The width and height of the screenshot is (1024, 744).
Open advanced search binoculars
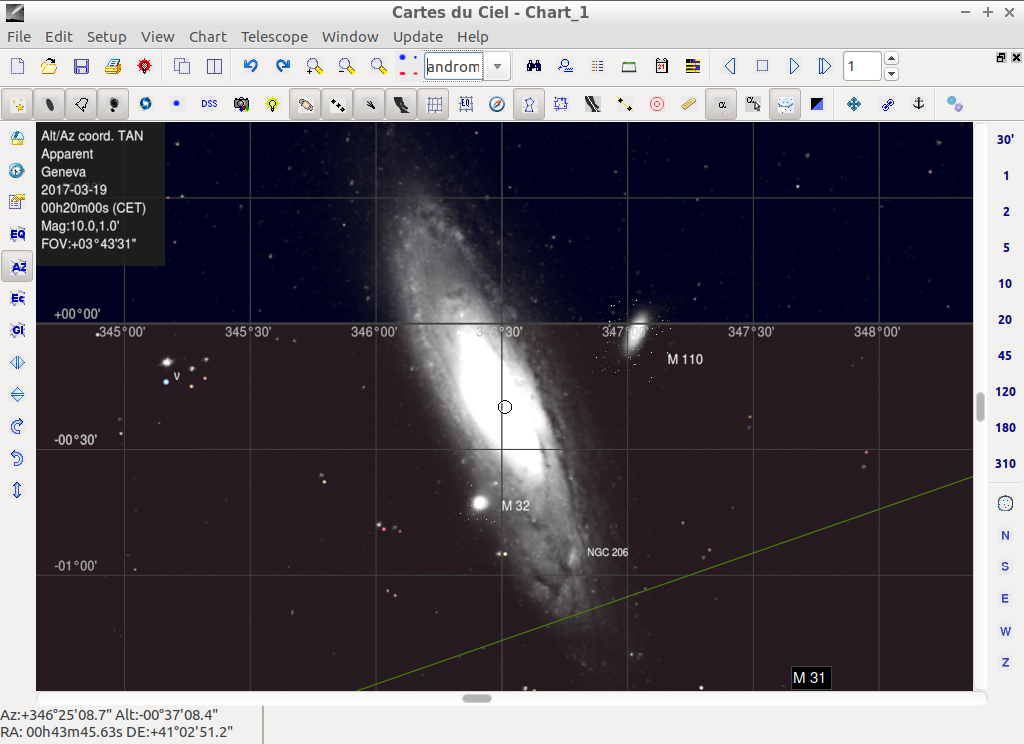[534, 66]
